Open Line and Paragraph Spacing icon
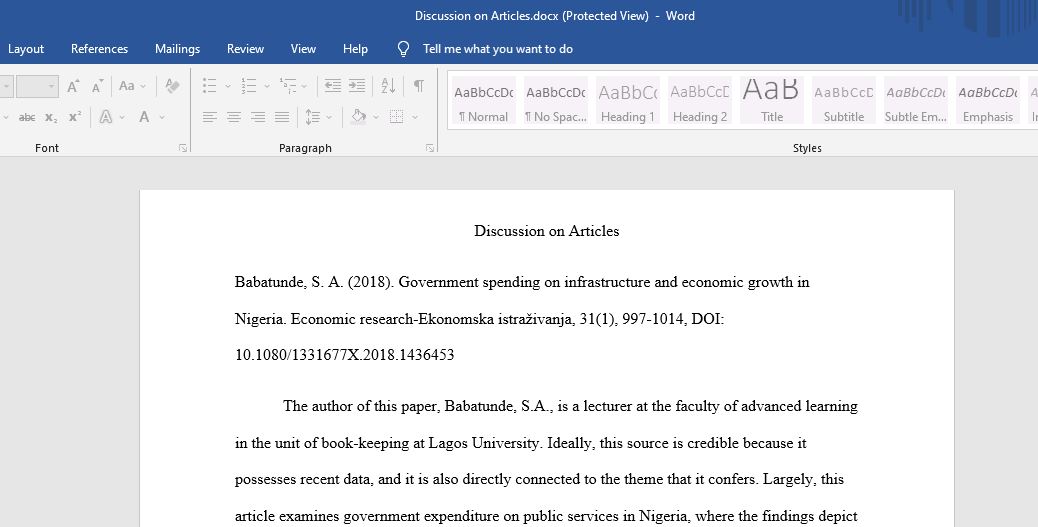1038x527 pixels. coord(312,117)
